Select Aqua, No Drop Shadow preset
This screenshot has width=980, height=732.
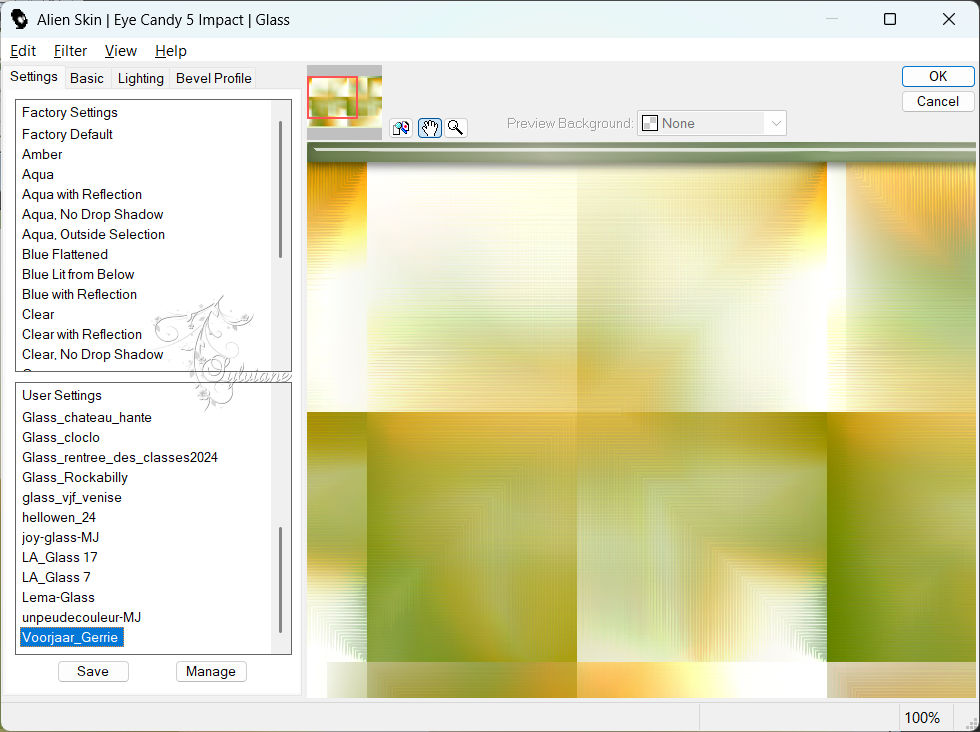[x=92, y=214]
